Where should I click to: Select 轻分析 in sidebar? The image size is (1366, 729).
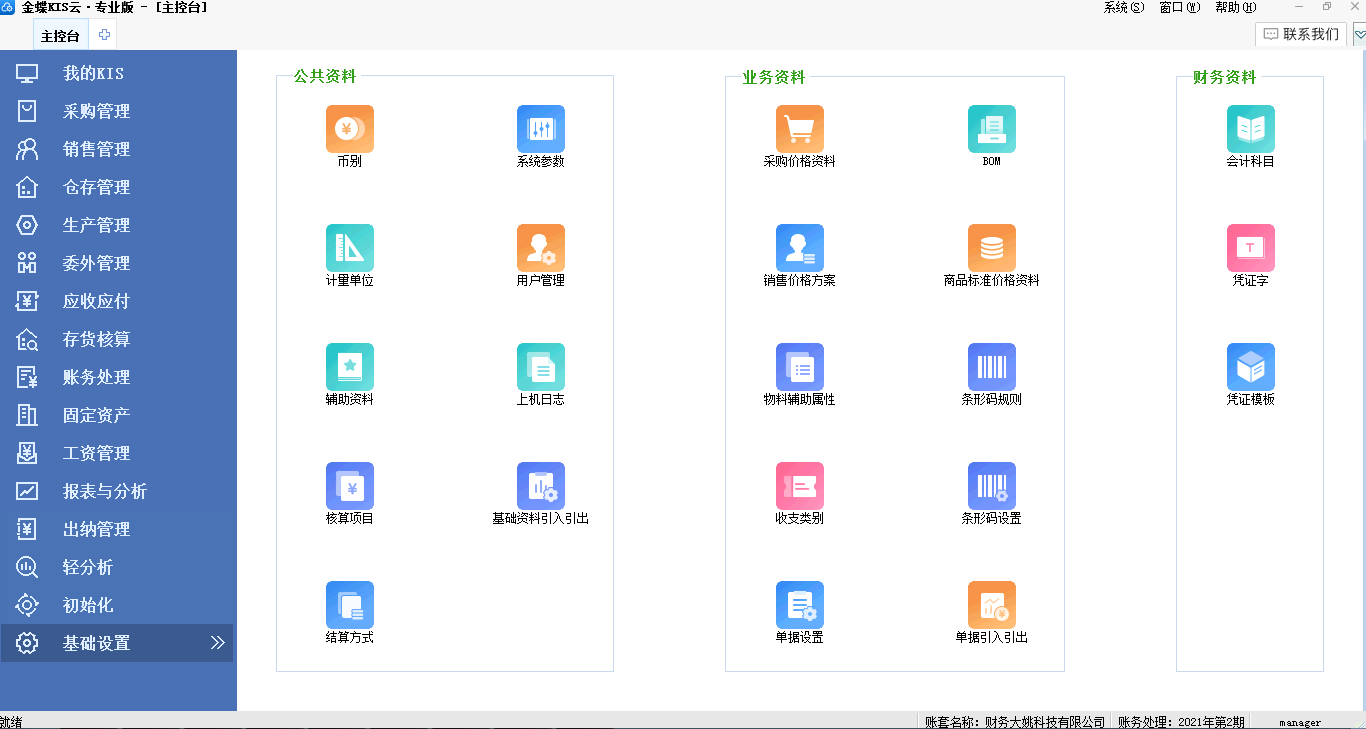[118, 567]
